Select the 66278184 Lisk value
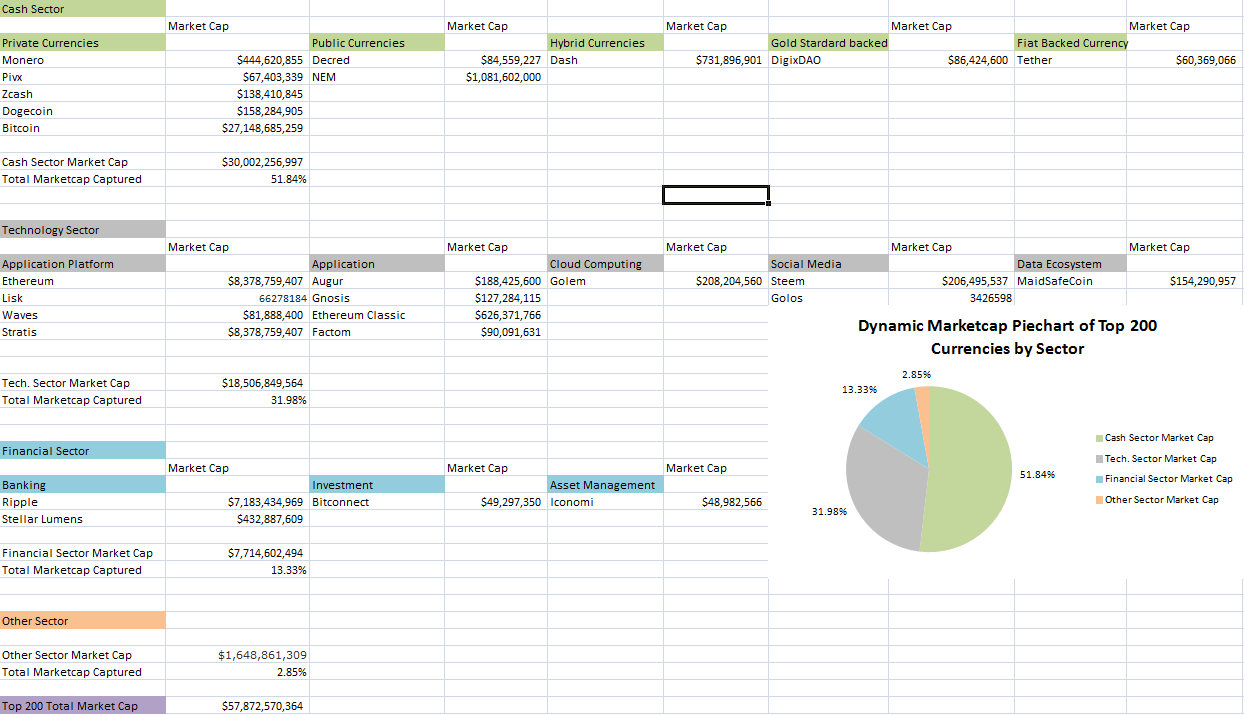Image resolution: width=1245 pixels, height=715 pixels. (x=238, y=298)
